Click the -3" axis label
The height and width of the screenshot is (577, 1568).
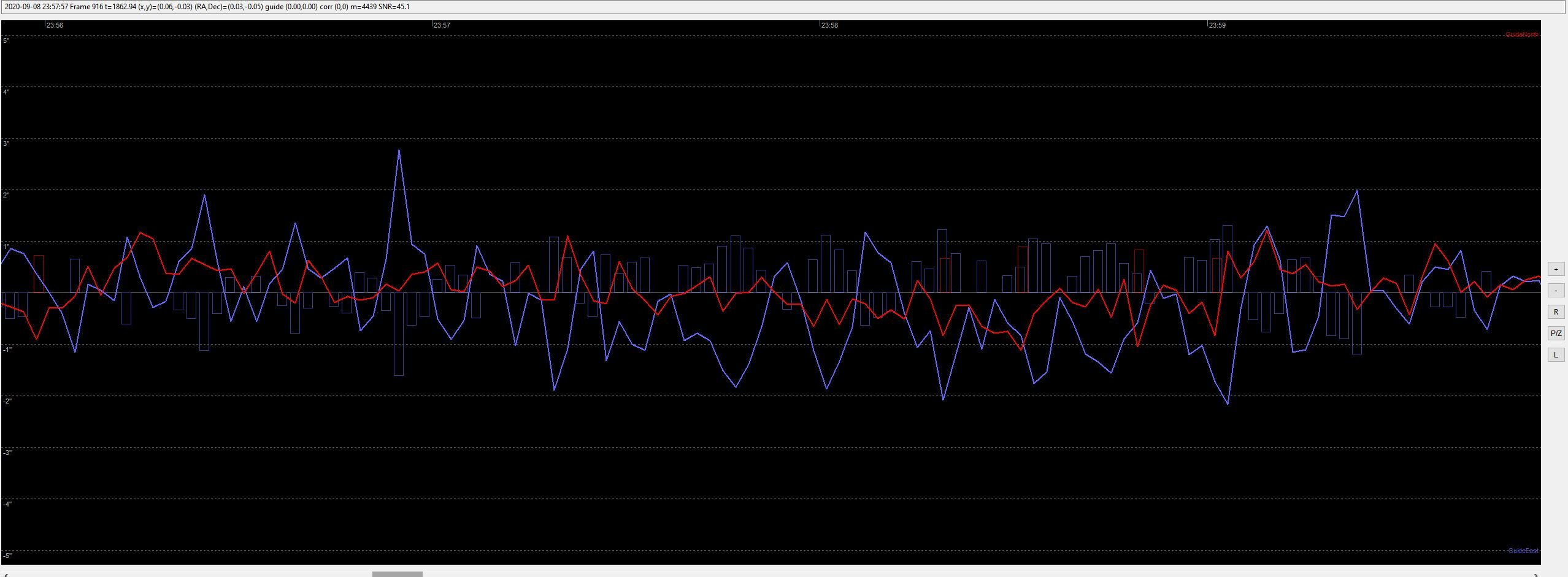pyautogui.click(x=7, y=453)
